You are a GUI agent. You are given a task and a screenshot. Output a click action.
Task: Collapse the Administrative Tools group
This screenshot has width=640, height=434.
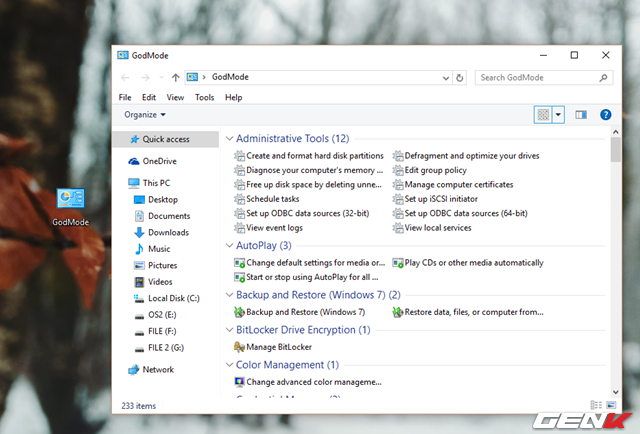coord(228,139)
